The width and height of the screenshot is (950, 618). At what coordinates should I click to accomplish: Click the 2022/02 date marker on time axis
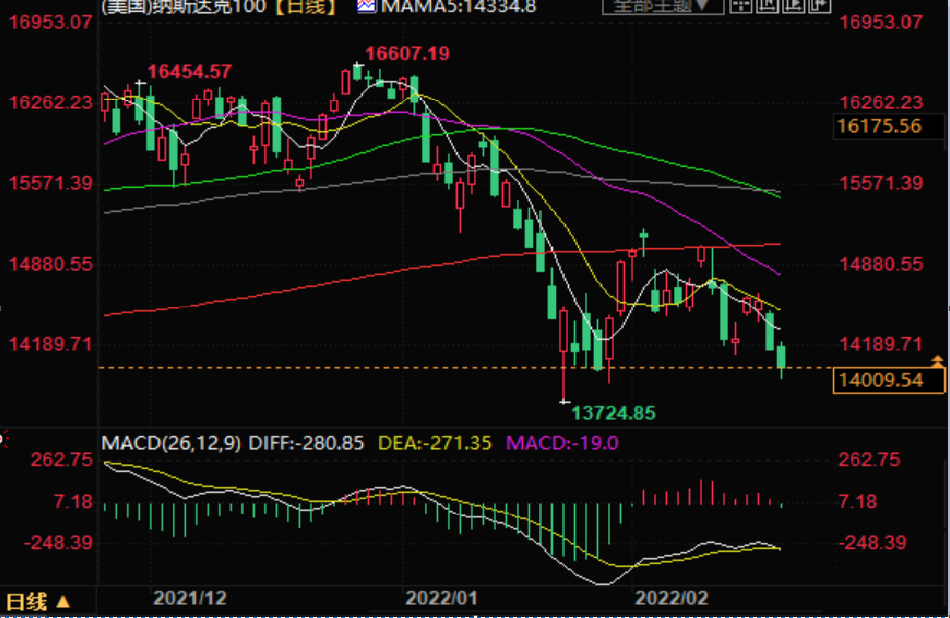672,598
